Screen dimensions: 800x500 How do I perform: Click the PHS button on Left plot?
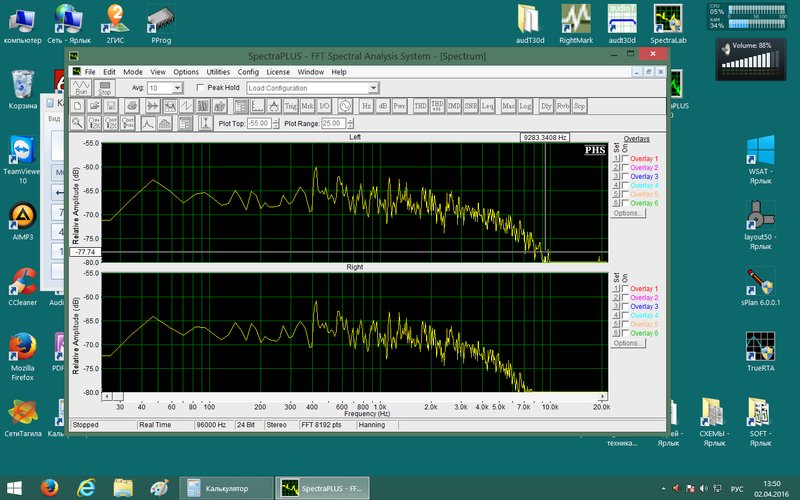(x=595, y=149)
